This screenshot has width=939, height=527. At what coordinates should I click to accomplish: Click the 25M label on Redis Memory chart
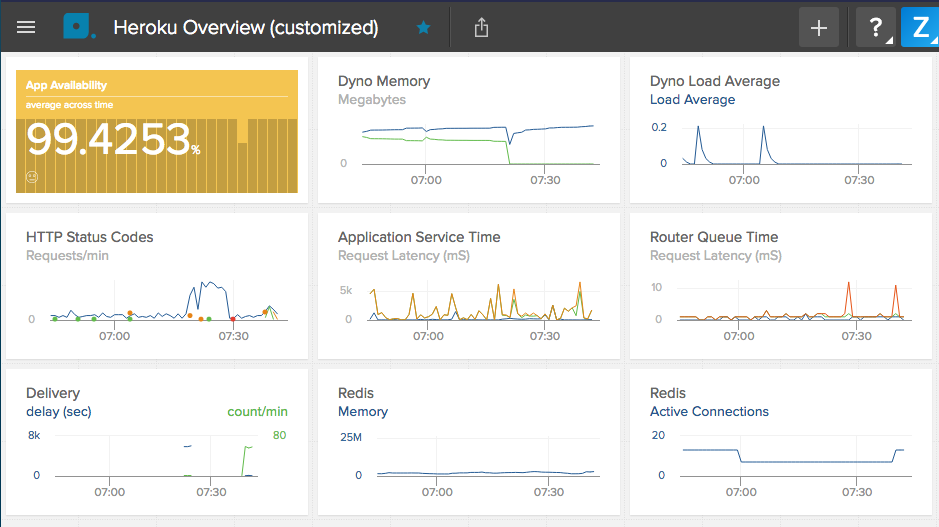pos(351,437)
